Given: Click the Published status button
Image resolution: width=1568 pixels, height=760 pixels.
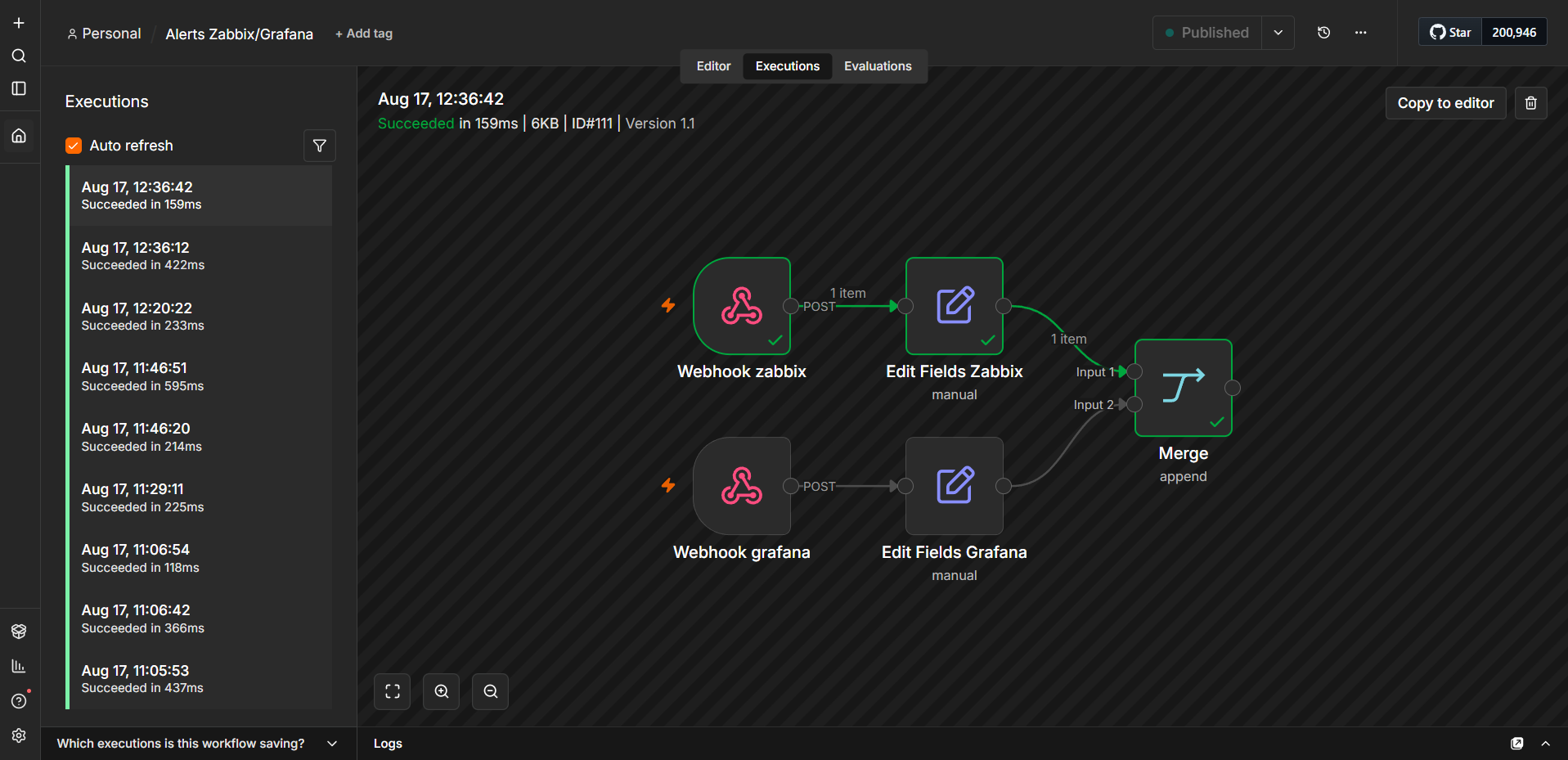Looking at the screenshot, I should [1207, 33].
